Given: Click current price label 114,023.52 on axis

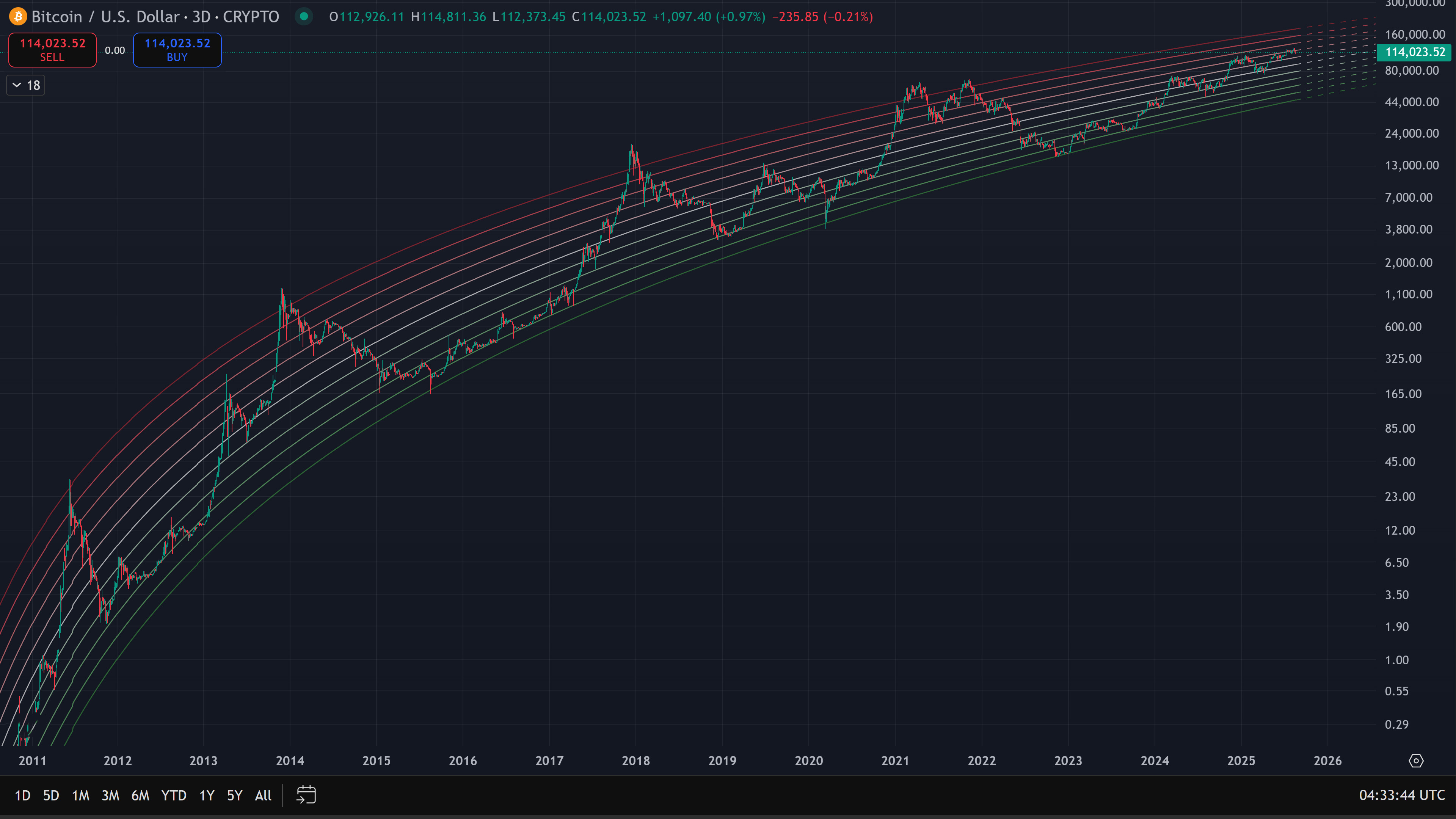Looking at the screenshot, I should [1415, 52].
